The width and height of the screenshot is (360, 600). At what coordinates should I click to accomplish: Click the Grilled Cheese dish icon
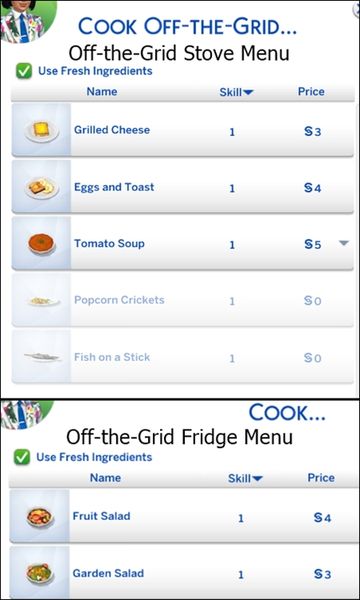tap(42, 131)
